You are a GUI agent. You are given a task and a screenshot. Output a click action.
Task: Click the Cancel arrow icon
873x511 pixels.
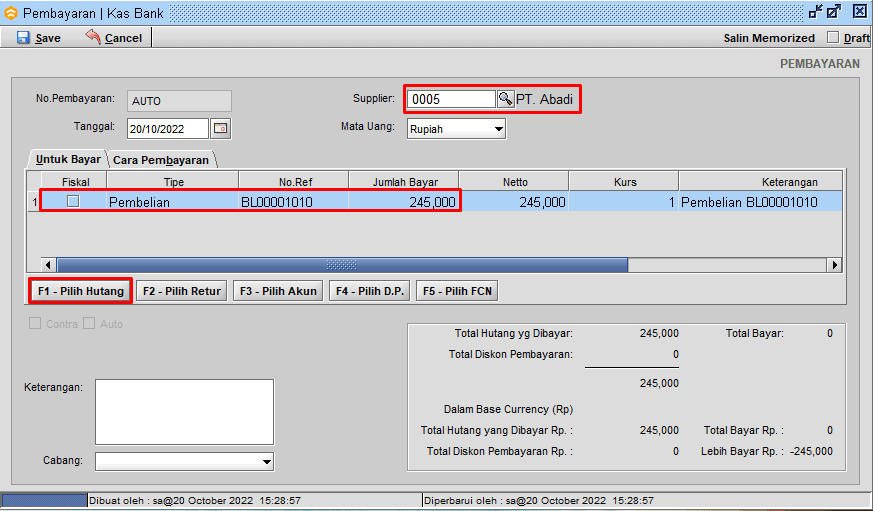93,38
